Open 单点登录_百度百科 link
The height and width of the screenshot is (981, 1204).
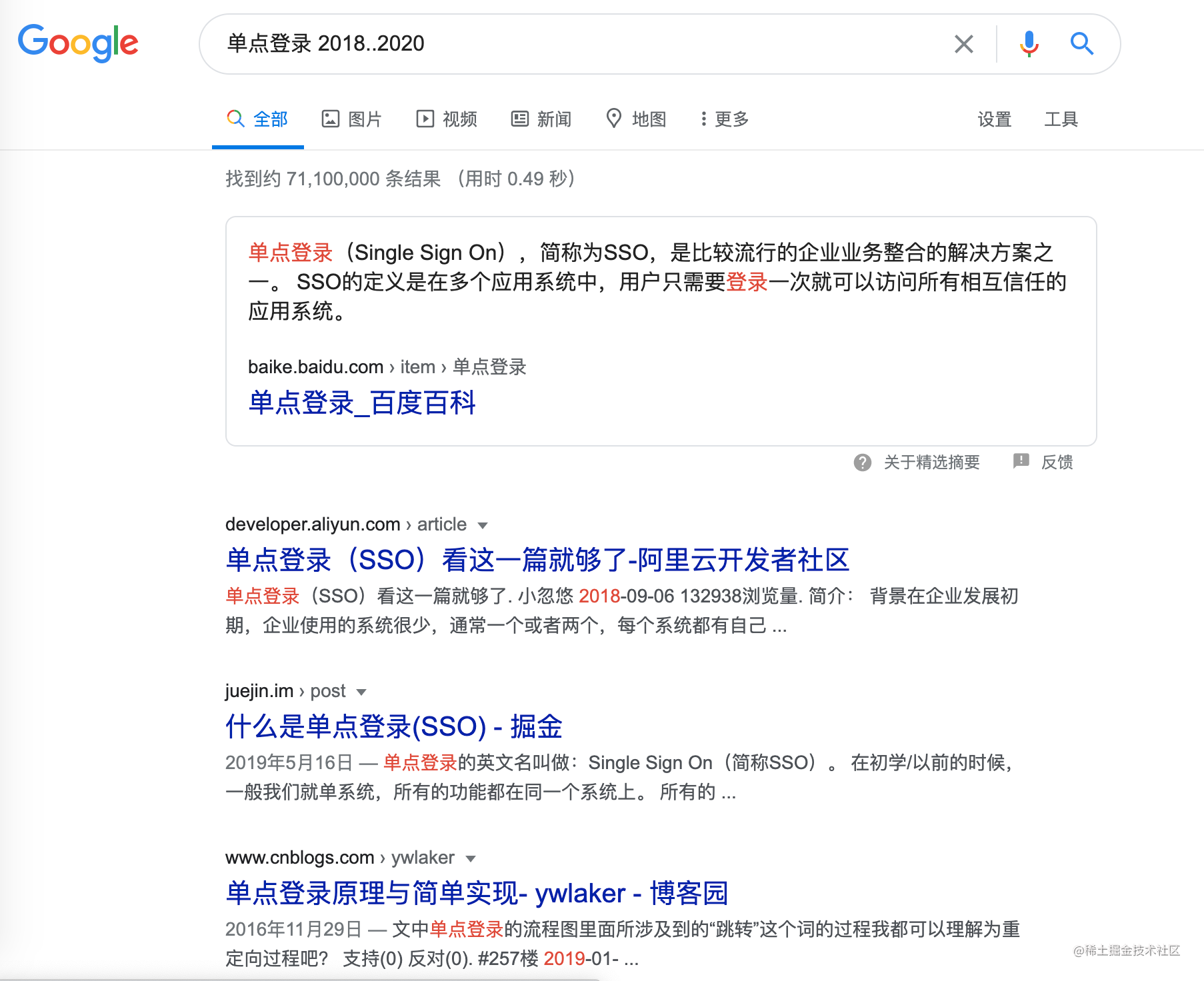click(362, 403)
